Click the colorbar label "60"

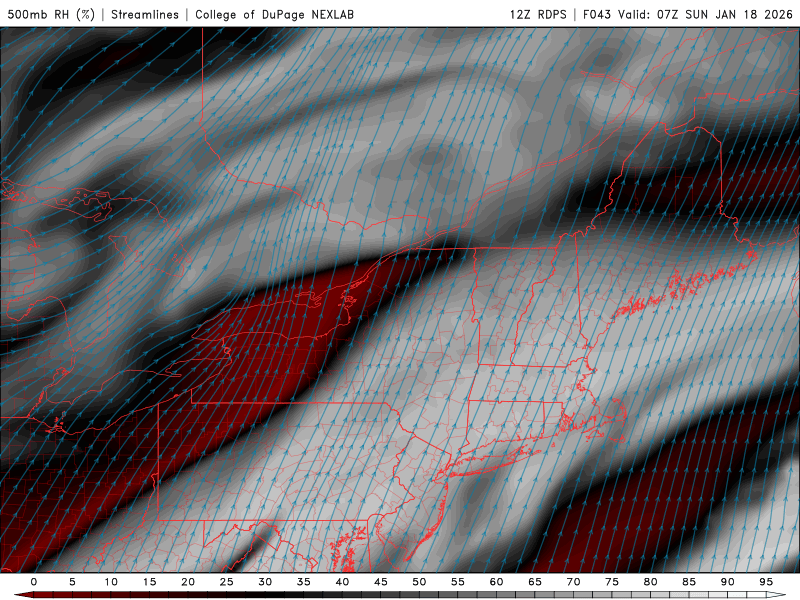(496, 582)
